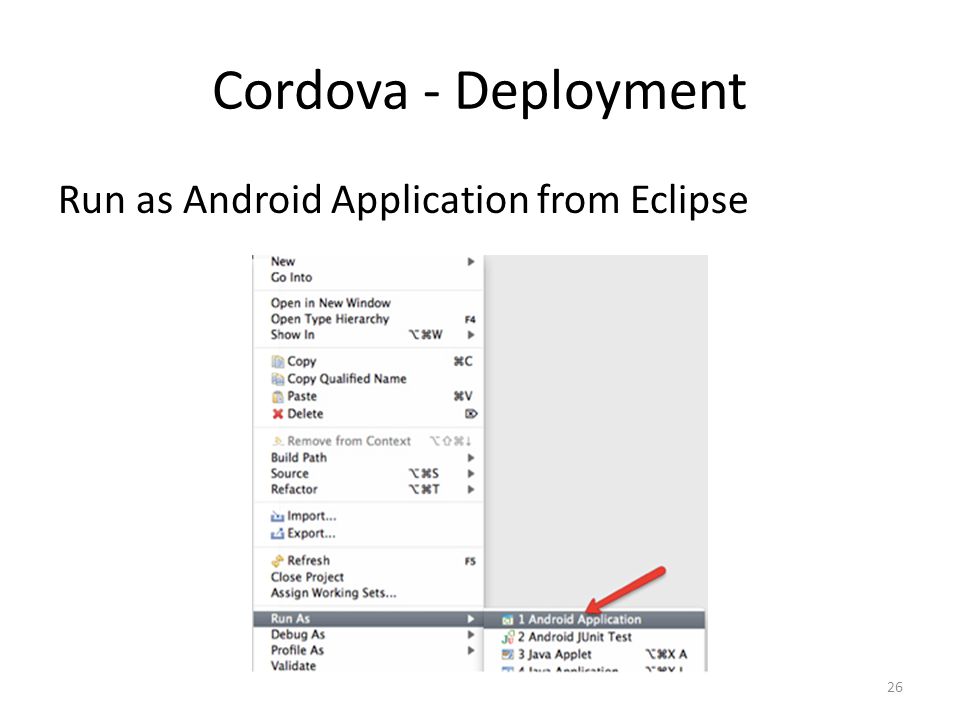The width and height of the screenshot is (960, 720).
Task: Click the Debug As entry label
Action: pos(298,635)
